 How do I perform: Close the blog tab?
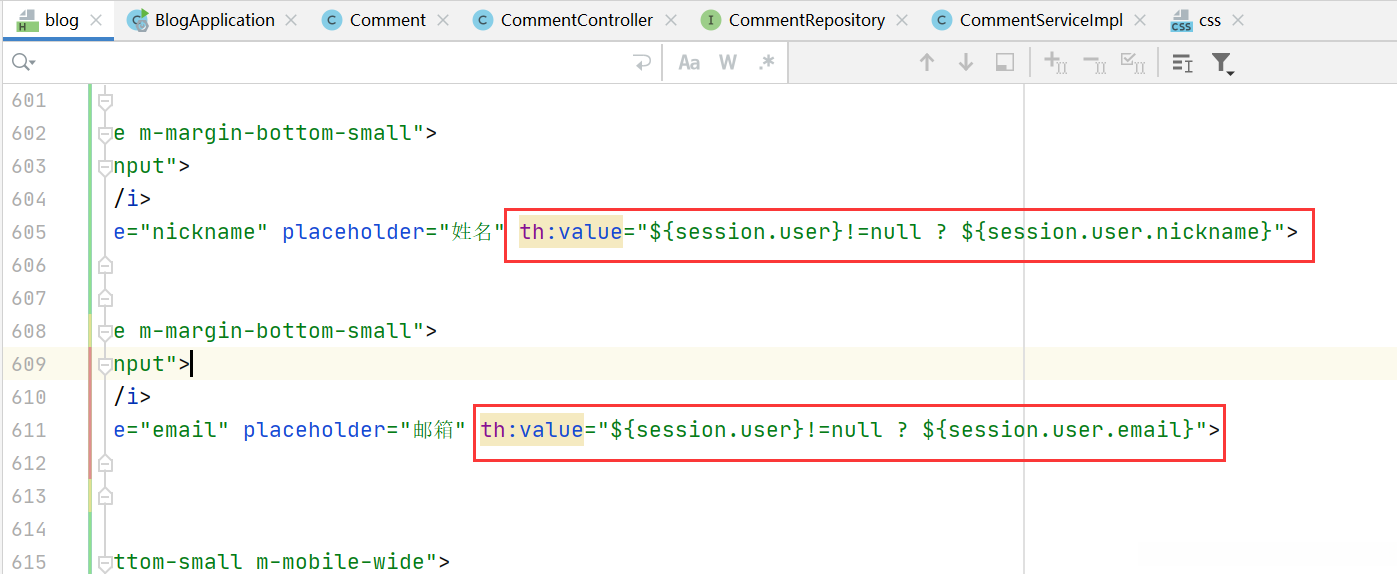(x=96, y=20)
